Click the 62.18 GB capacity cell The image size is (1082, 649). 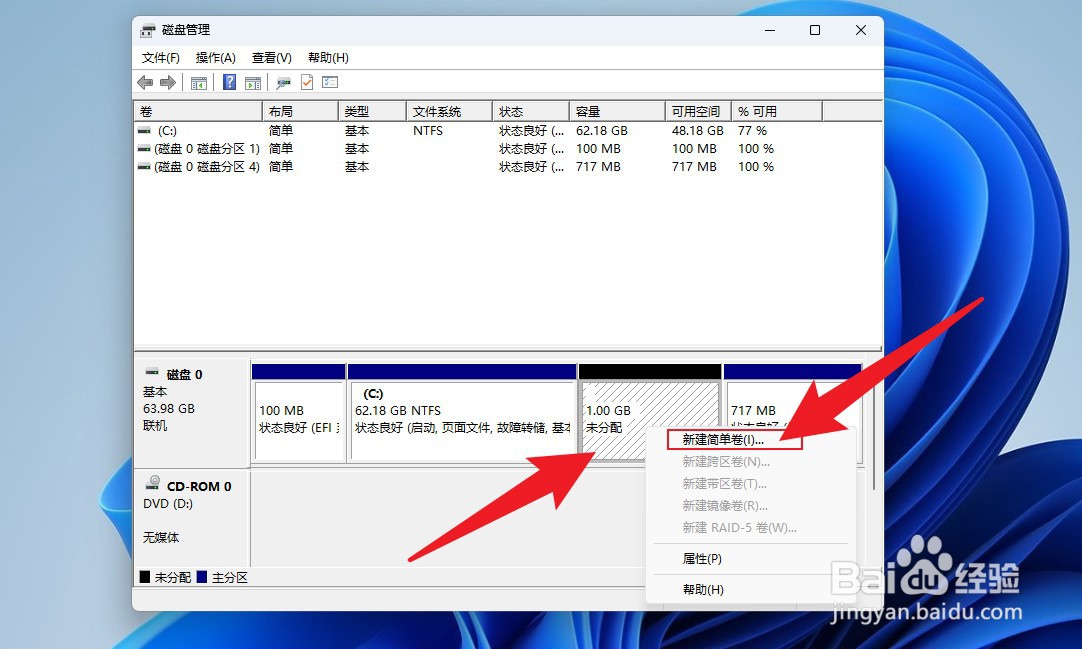tap(602, 130)
